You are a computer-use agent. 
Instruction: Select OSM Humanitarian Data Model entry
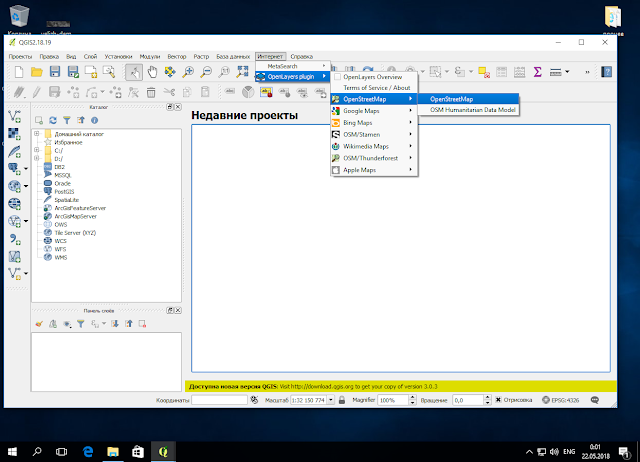(x=469, y=110)
